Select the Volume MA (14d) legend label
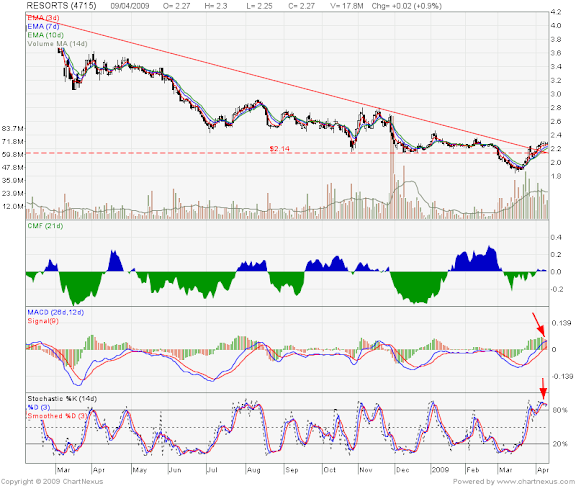This screenshot has width=576, height=486. click(x=57, y=44)
